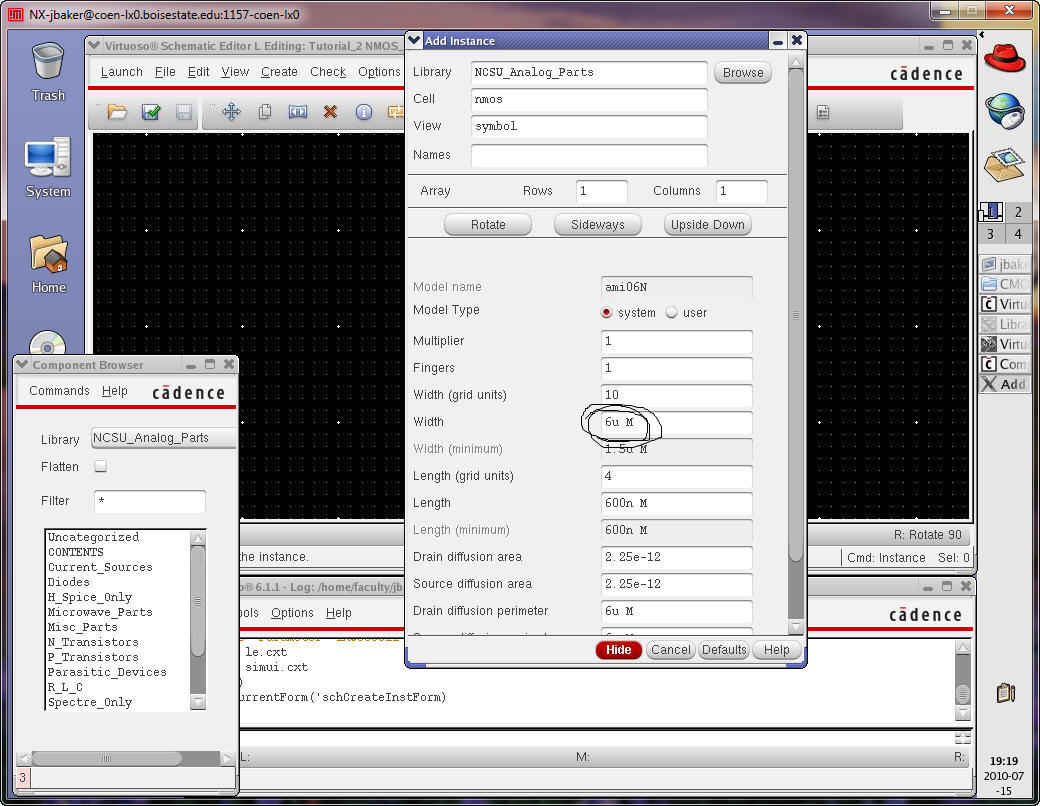The height and width of the screenshot is (806, 1040).
Task: Click the Delete red X toolbar icon
Action: 330,112
